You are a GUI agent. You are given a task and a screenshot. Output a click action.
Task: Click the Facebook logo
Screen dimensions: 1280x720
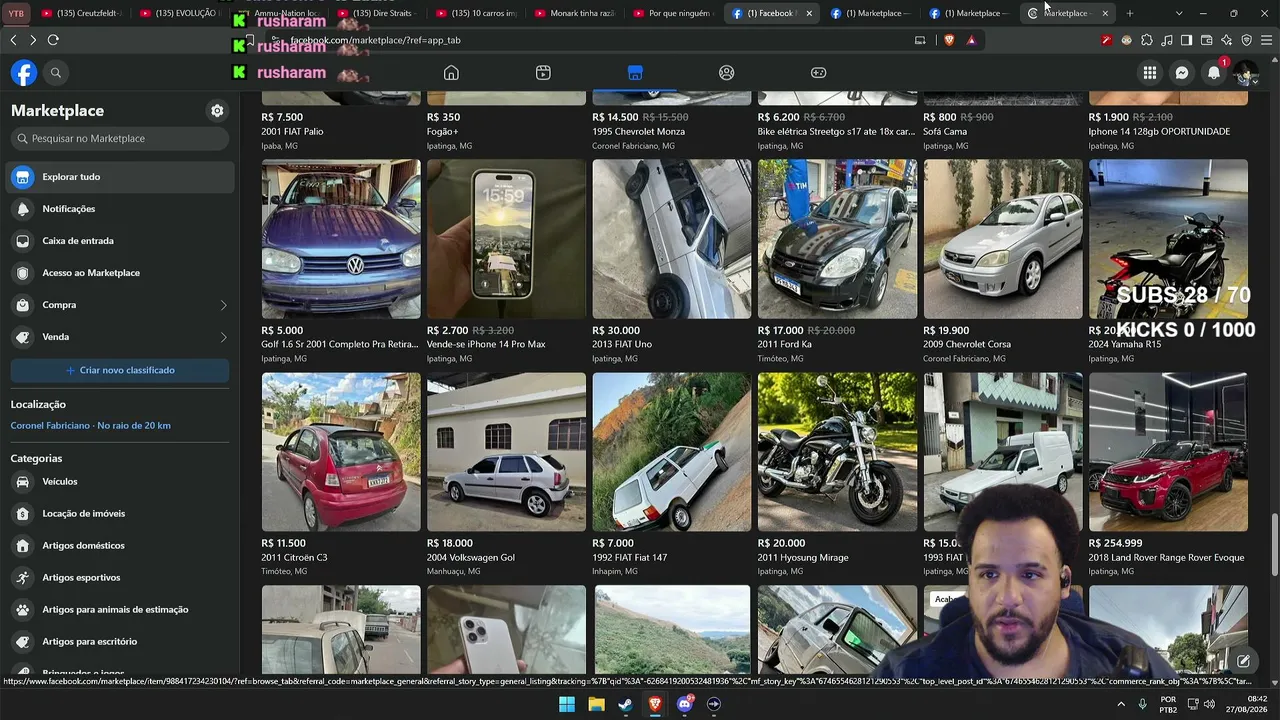(24, 73)
